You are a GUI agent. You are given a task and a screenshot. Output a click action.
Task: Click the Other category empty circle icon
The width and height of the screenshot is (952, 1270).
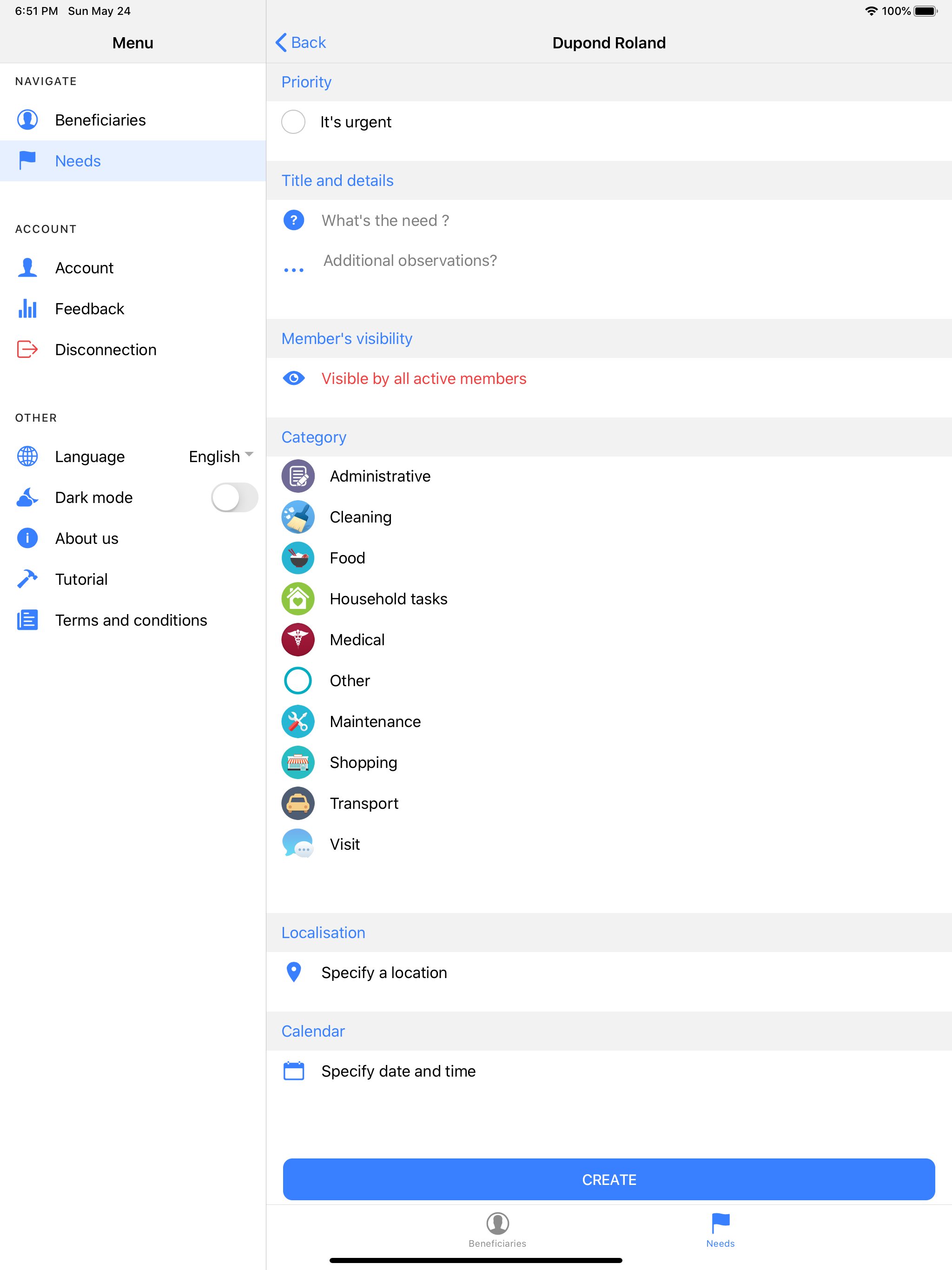tap(298, 681)
